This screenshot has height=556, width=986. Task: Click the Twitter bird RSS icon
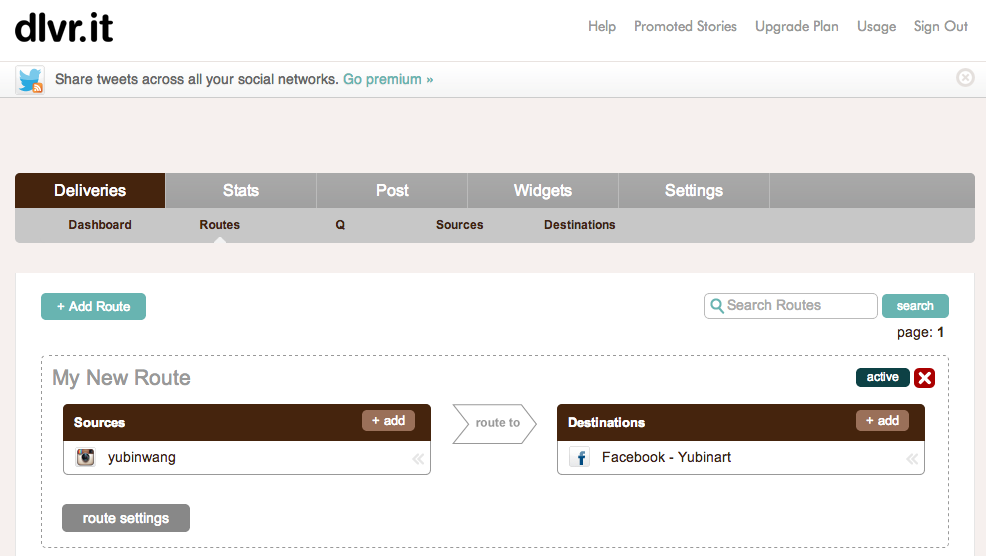(x=30, y=80)
